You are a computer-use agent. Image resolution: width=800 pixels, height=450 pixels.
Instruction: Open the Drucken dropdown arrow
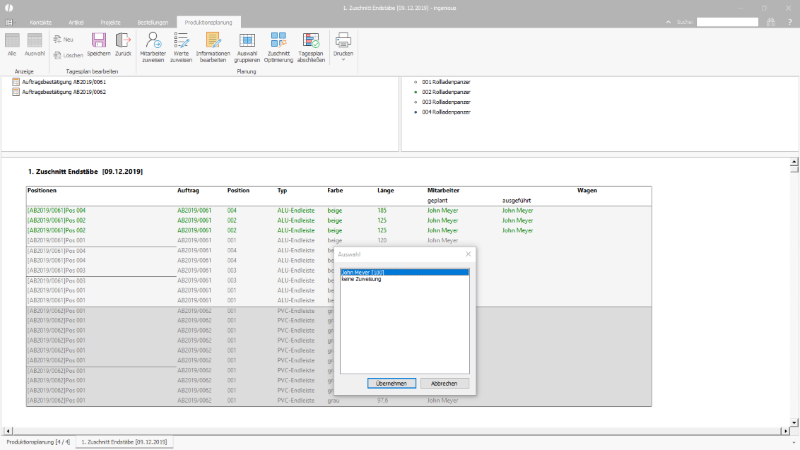coord(343,60)
